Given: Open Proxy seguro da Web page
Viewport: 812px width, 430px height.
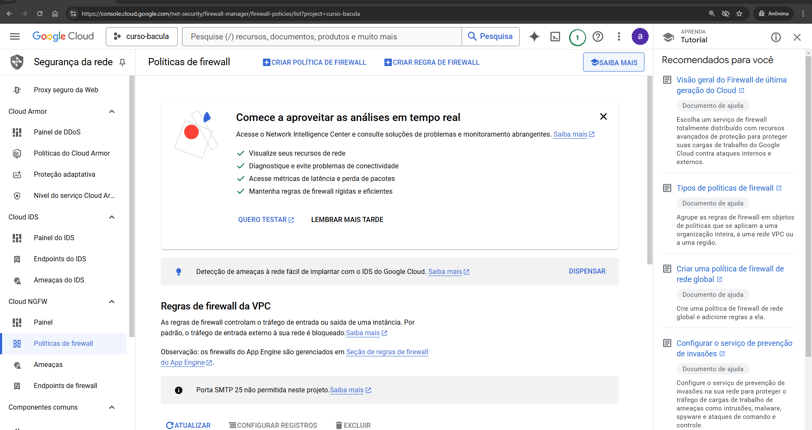Looking at the screenshot, I should pos(66,90).
